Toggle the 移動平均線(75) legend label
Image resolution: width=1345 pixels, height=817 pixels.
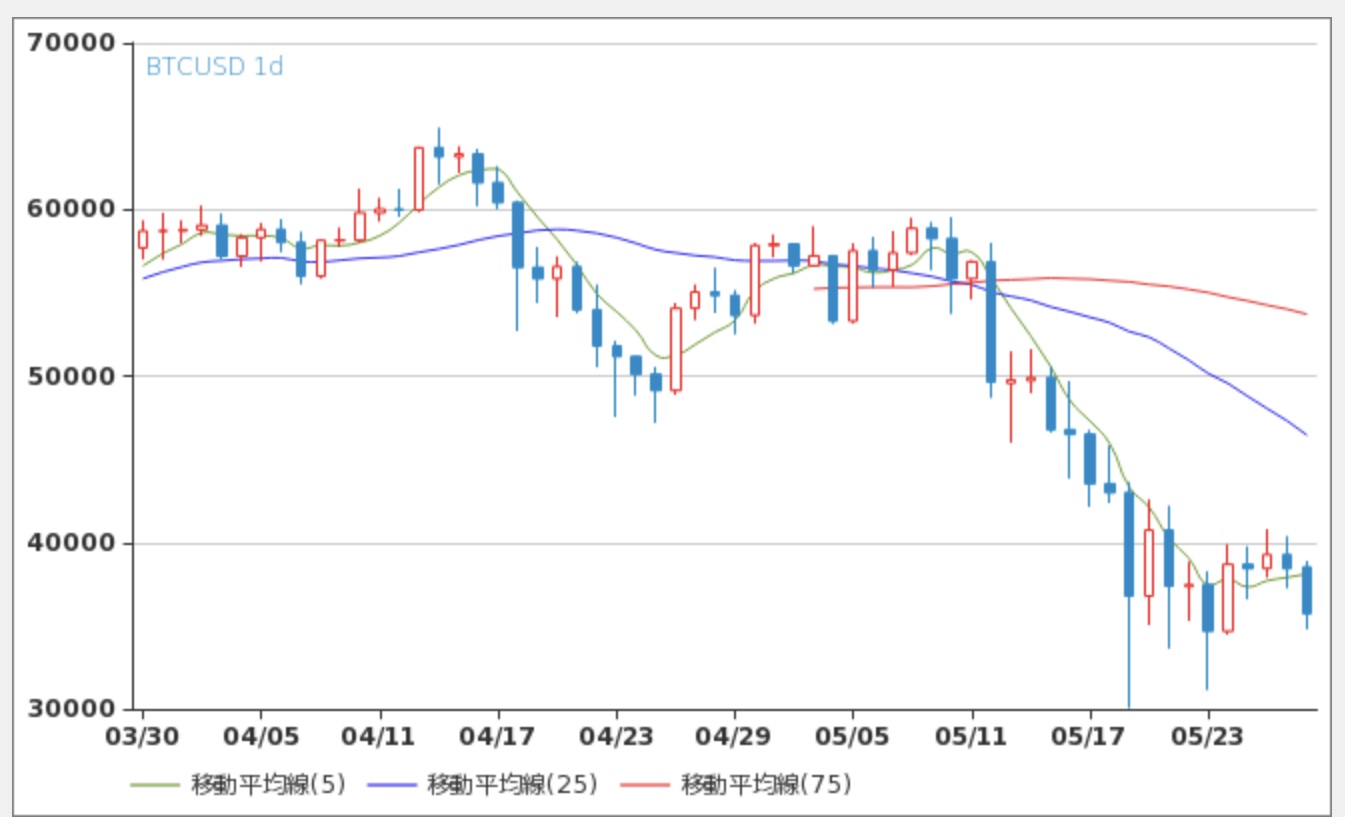766,784
